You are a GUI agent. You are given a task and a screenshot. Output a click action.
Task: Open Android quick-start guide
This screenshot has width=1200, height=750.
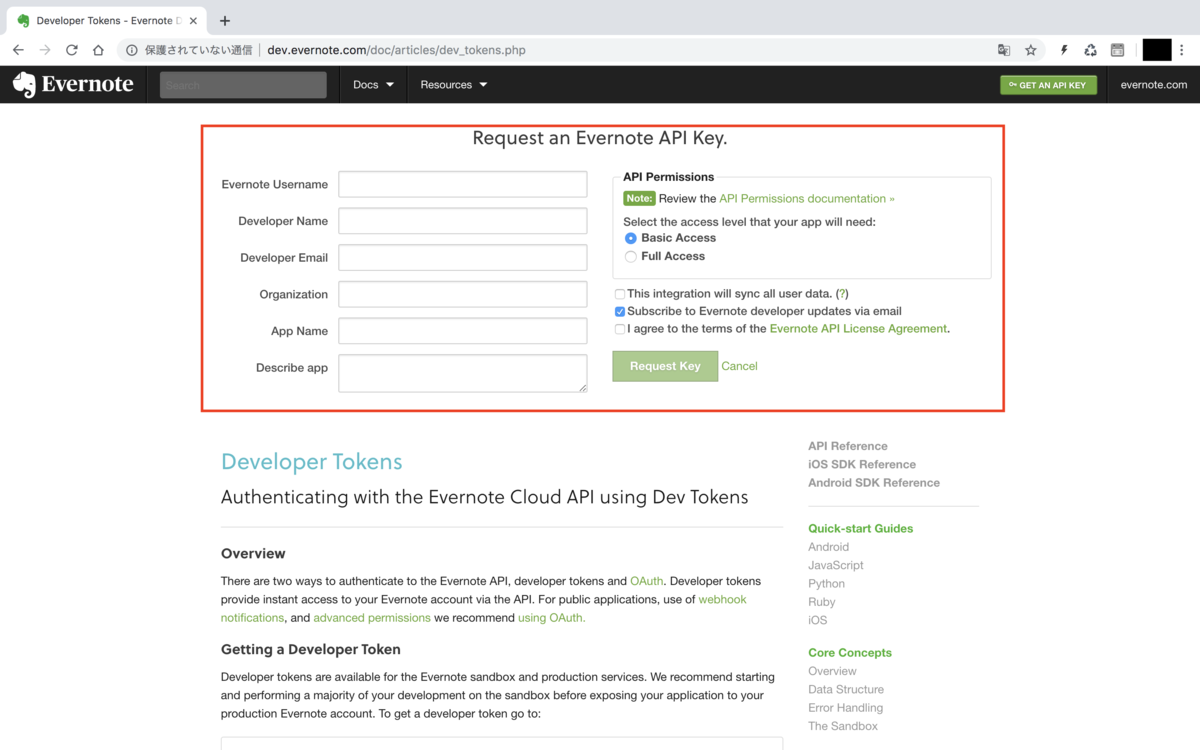pos(829,547)
